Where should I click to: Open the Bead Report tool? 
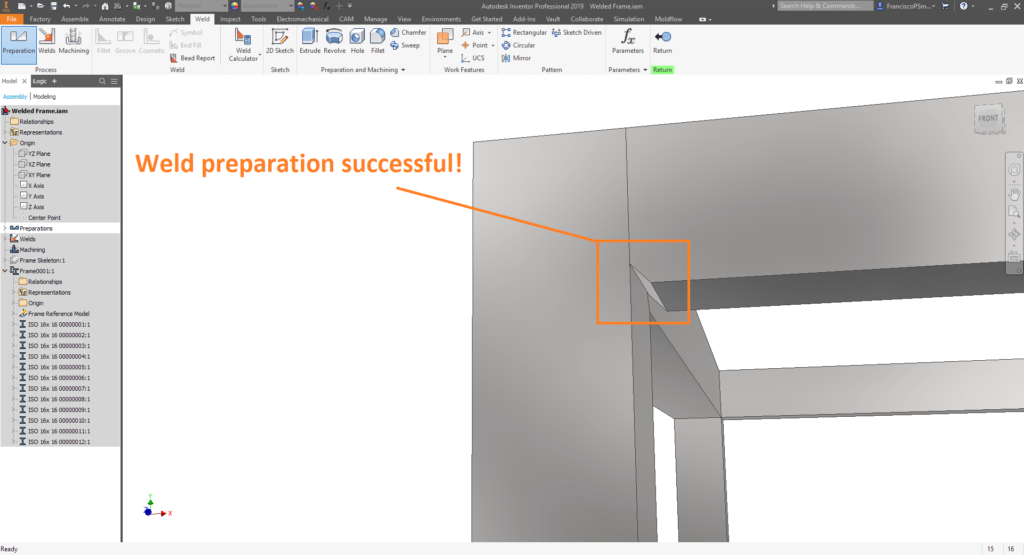[x=192, y=58]
